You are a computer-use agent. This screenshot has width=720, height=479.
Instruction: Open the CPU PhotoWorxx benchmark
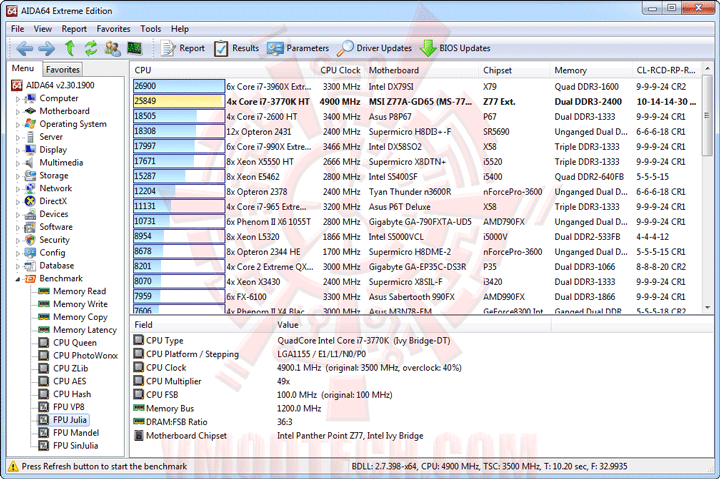coord(78,355)
